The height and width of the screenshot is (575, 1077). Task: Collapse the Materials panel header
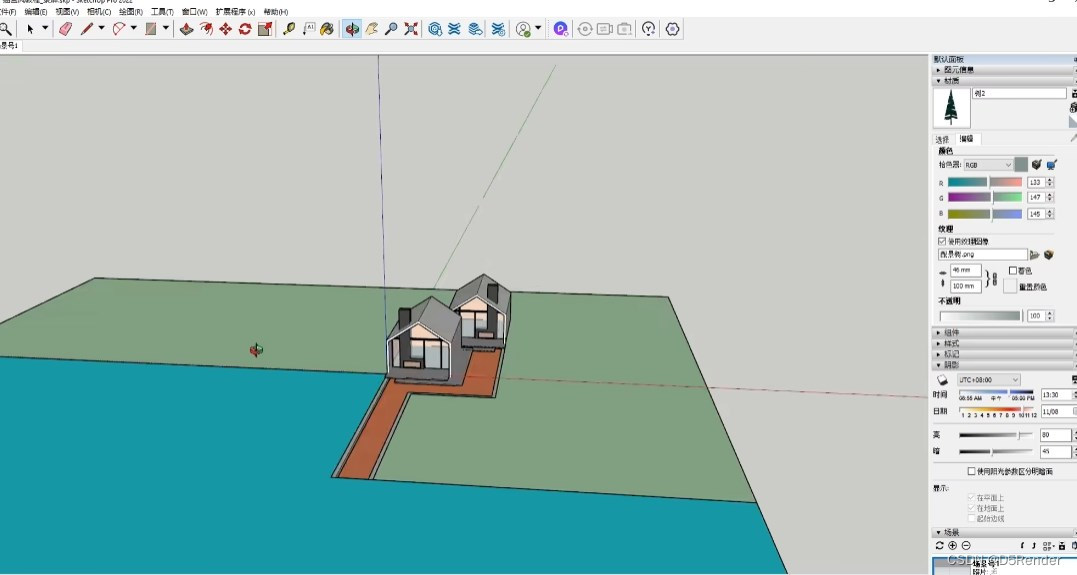click(x=1004, y=80)
